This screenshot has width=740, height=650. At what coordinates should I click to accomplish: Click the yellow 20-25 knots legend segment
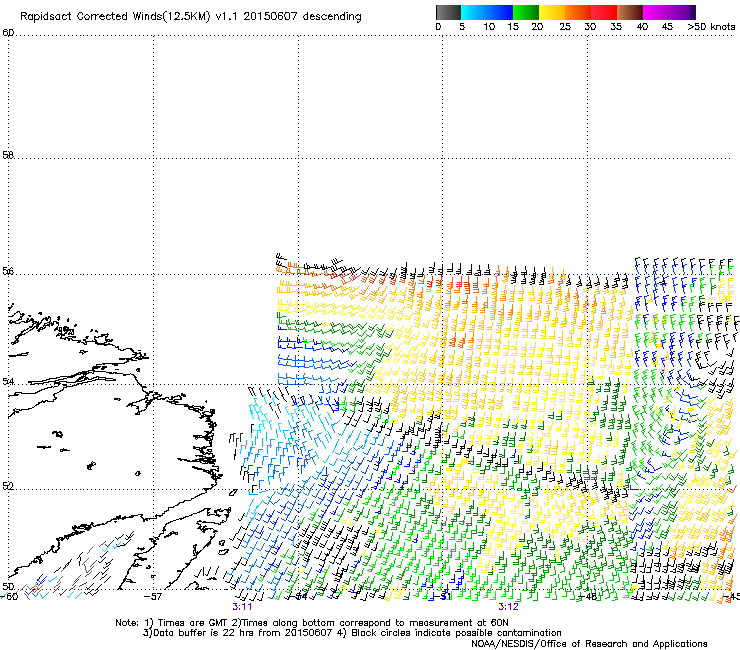[x=552, y=12]
